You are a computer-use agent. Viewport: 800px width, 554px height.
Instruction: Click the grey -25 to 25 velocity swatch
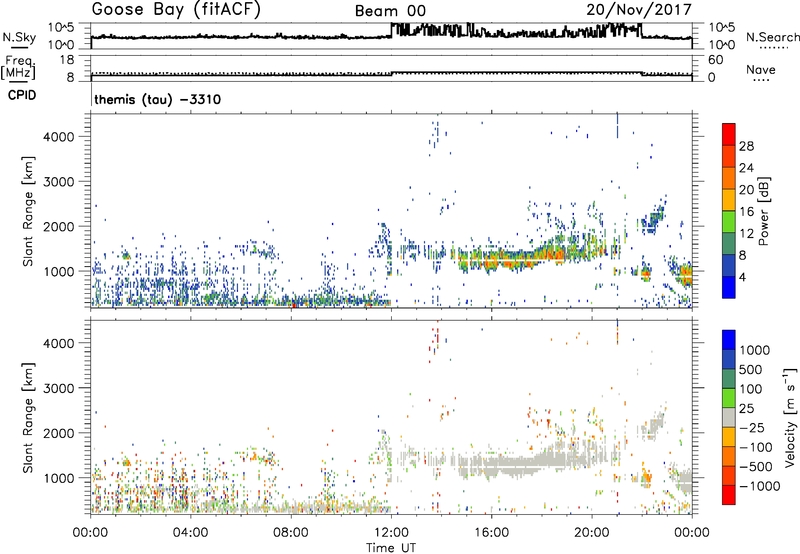729,417
